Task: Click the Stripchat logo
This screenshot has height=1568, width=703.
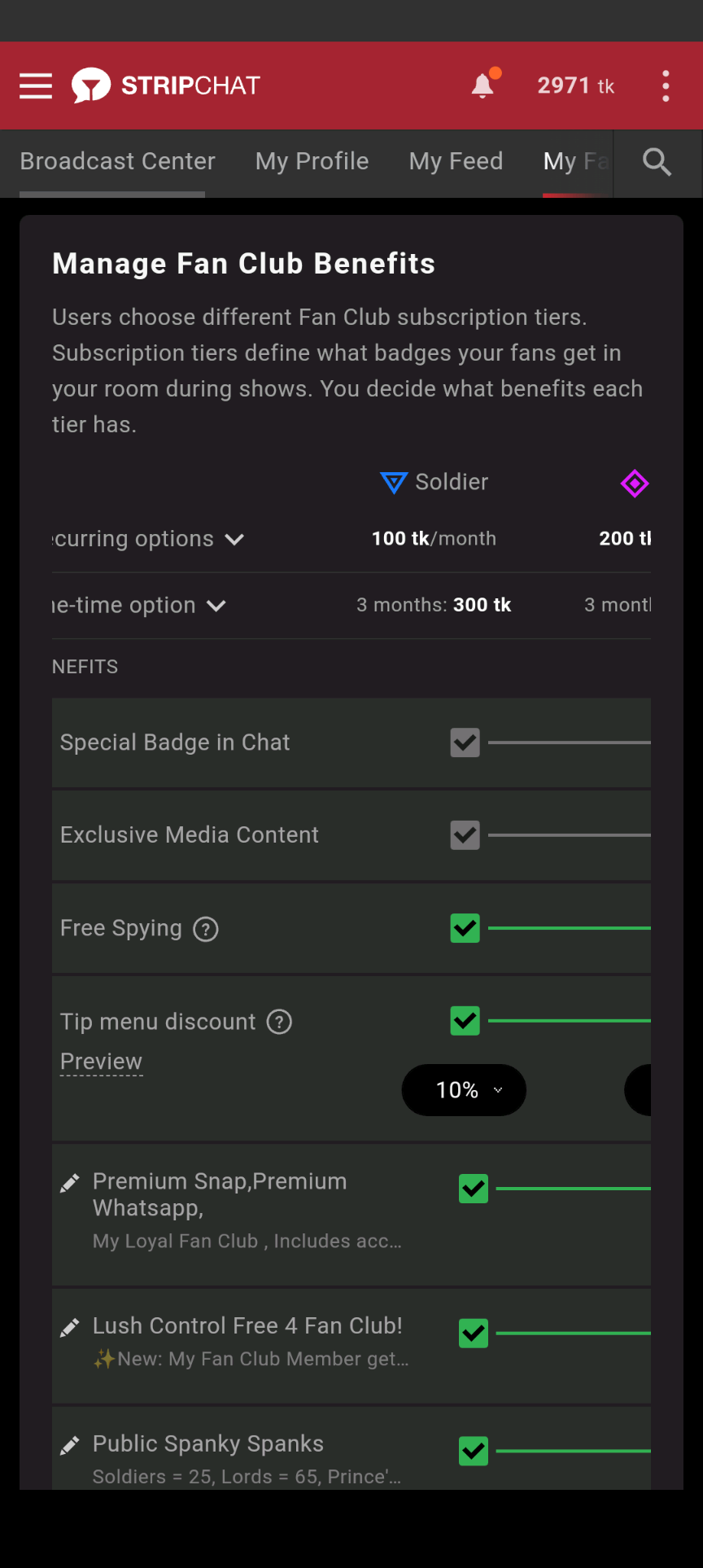Action: point(166,85)
